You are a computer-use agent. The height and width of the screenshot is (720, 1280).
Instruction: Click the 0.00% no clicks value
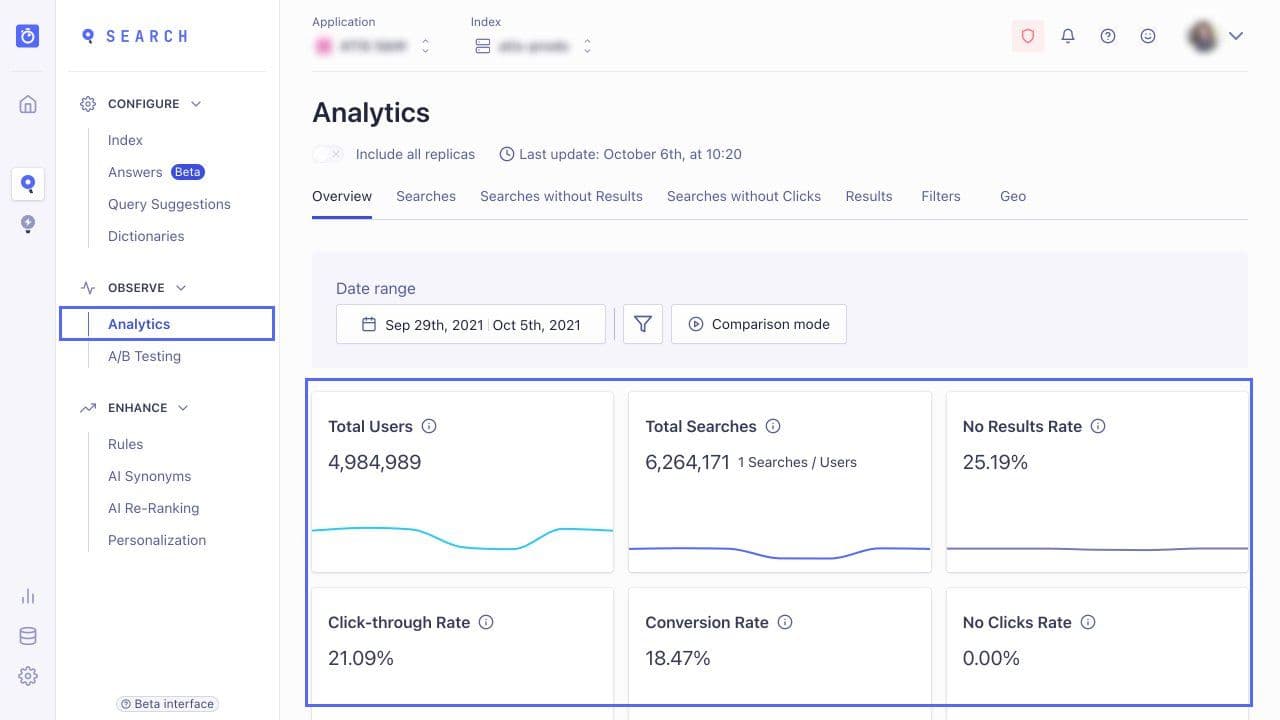tap(991, 658)
